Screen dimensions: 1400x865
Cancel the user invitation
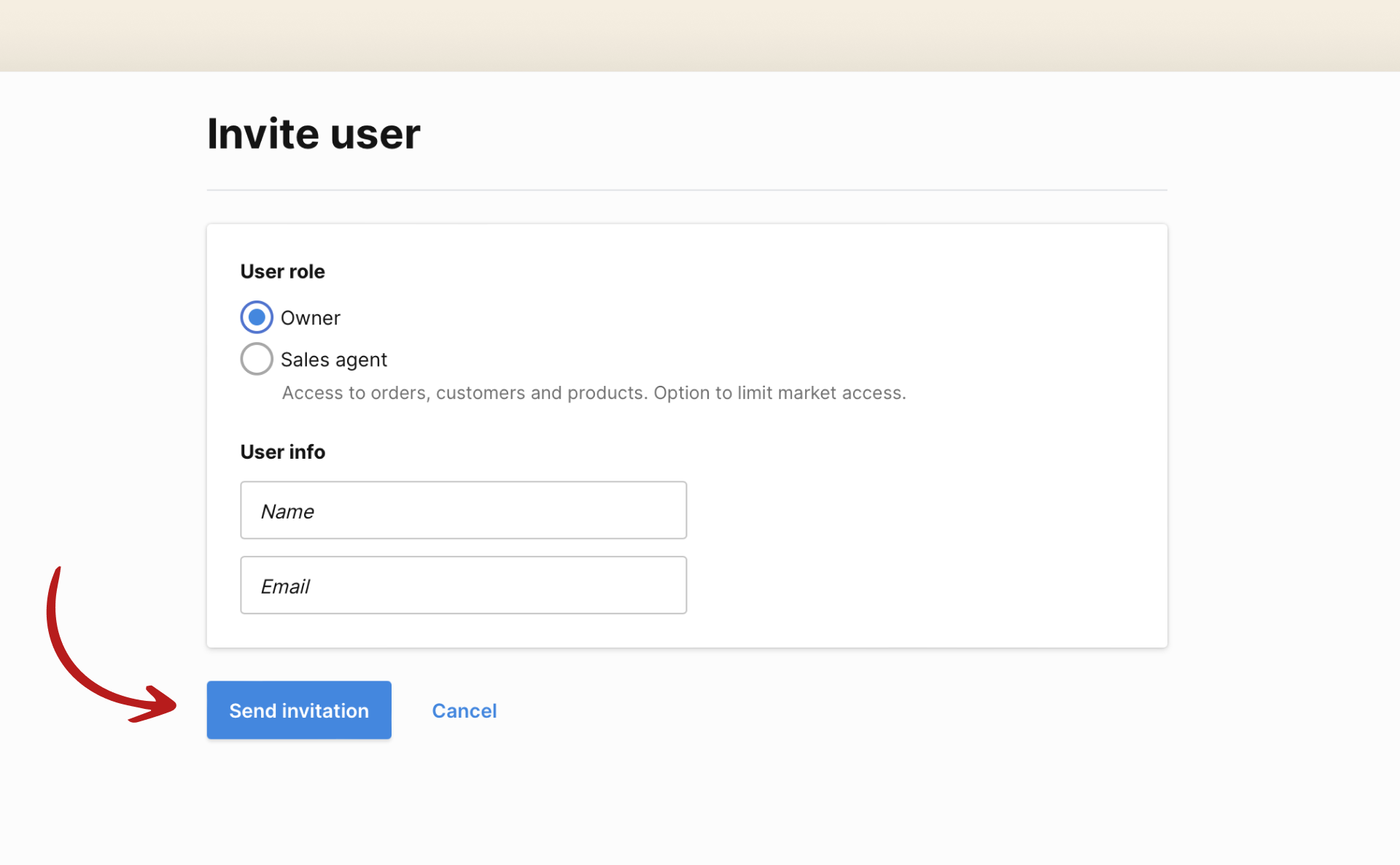pyautogui.click(x=464, y=710)
